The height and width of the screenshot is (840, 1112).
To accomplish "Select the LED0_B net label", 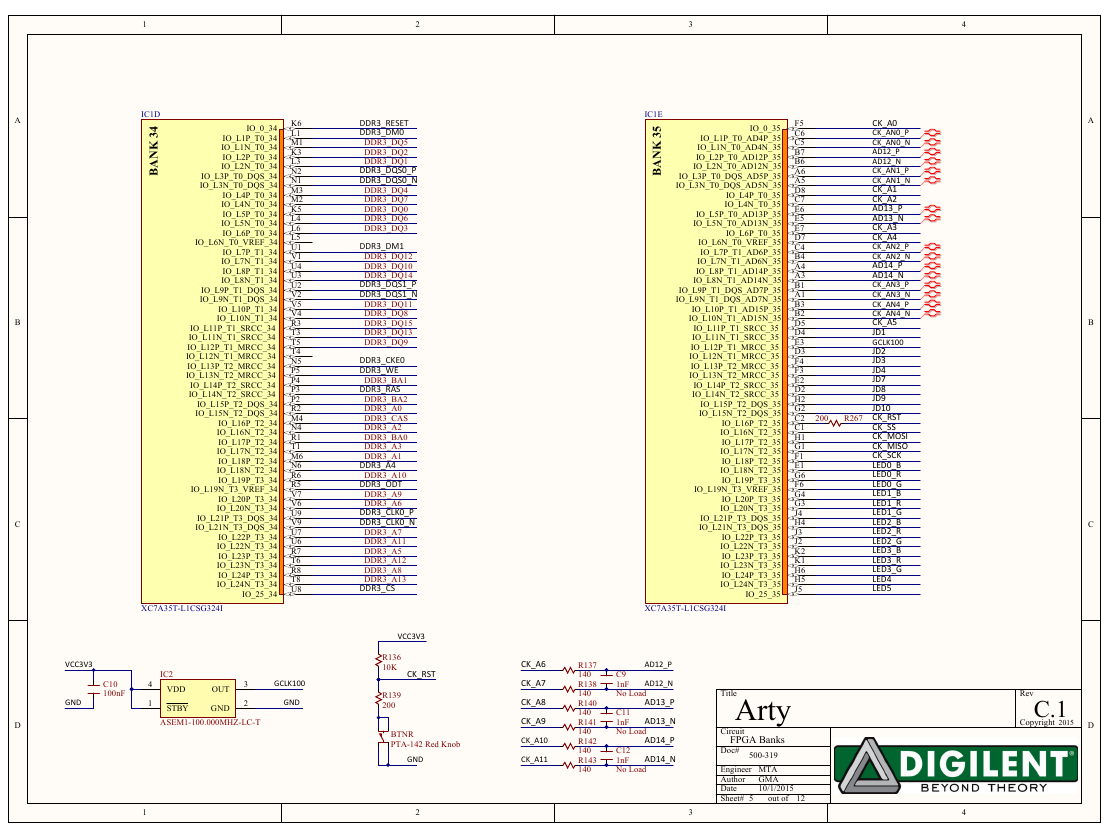I will [886, 465].
